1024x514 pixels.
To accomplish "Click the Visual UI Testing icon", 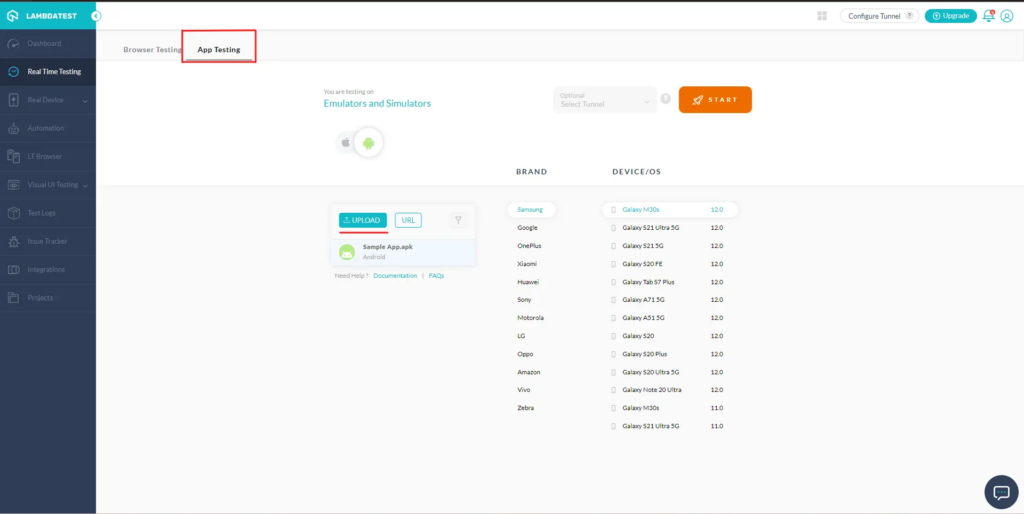I will [13, 185].
